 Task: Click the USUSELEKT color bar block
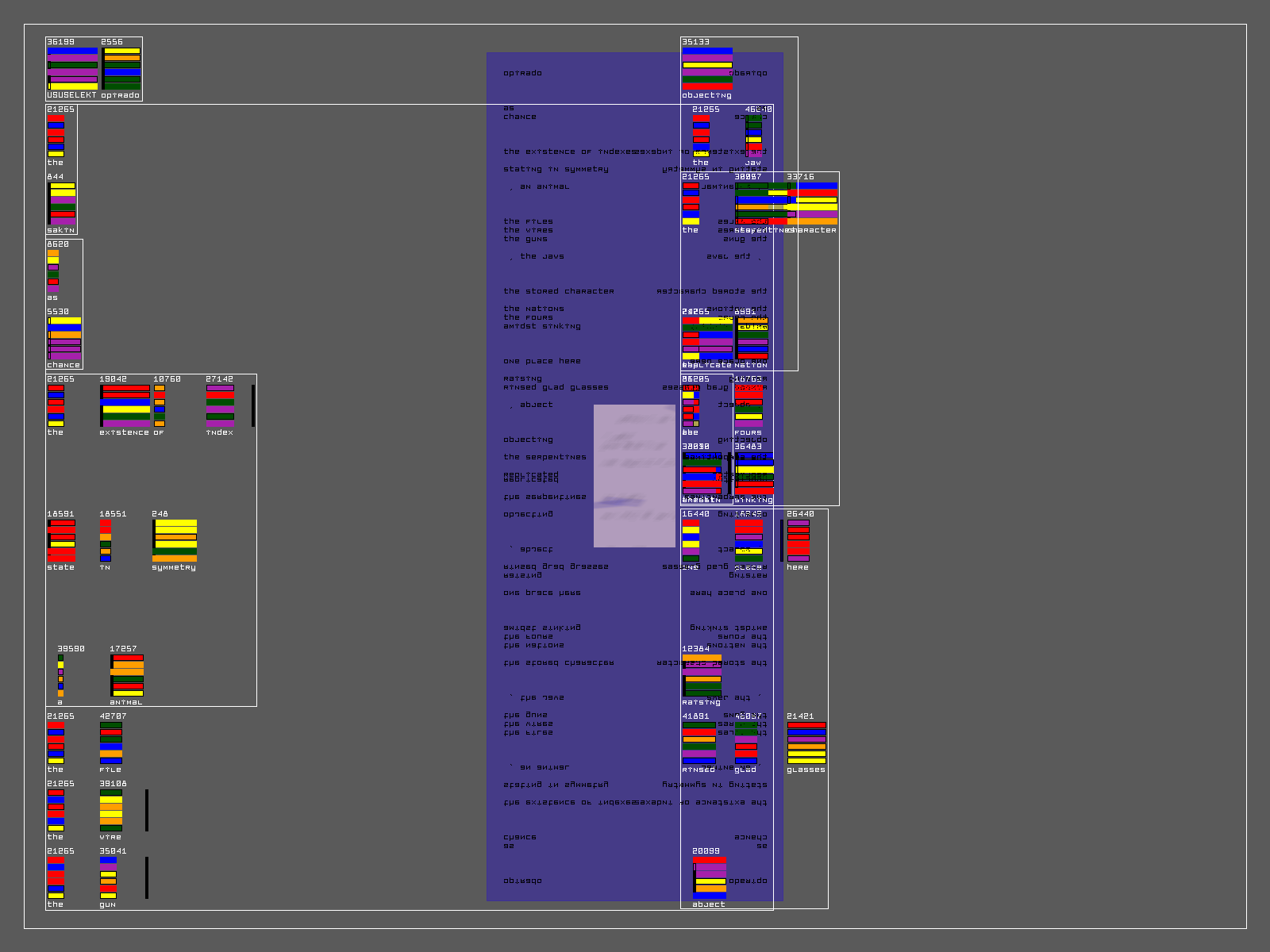click(x=72, y=69)
